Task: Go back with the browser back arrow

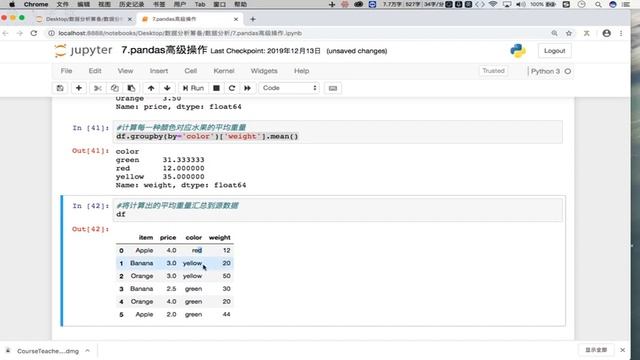Action: tap(5, 33)
